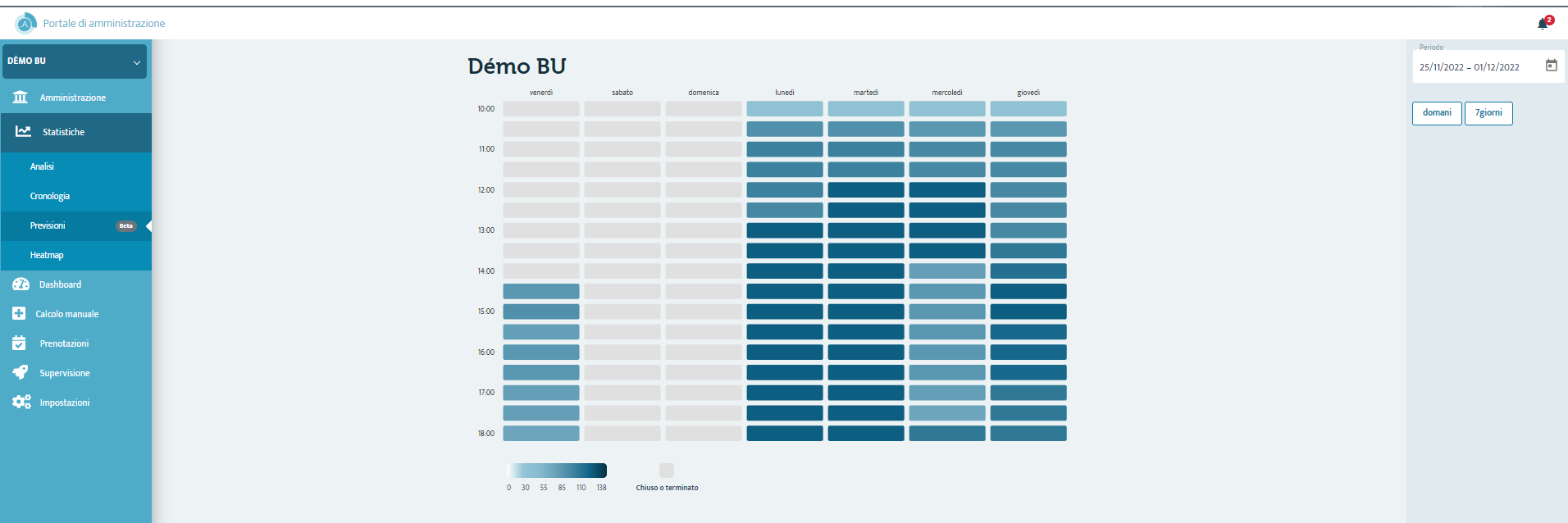Click the giovedì column header

1028,93
